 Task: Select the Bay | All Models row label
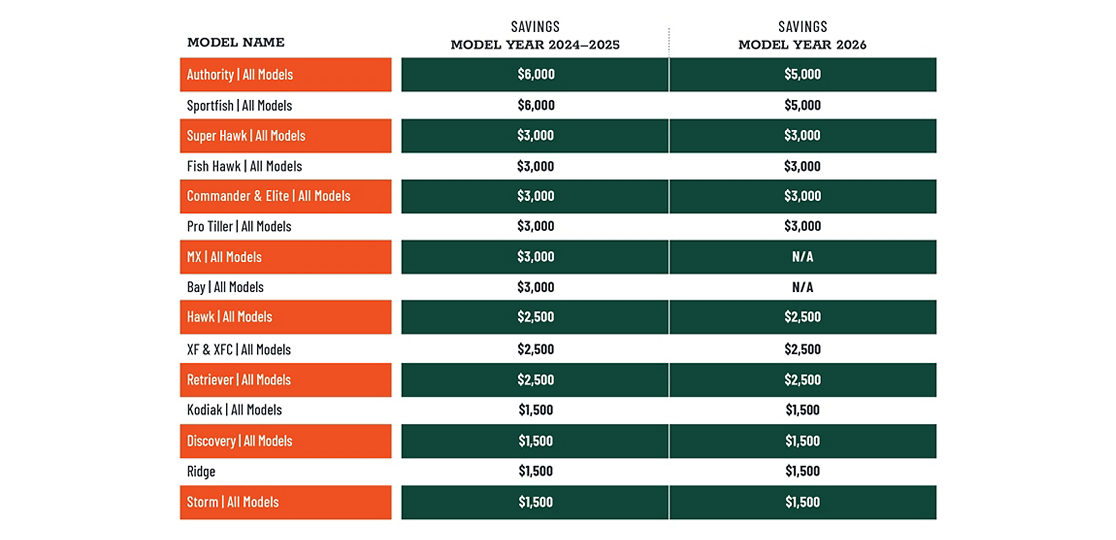225,287
